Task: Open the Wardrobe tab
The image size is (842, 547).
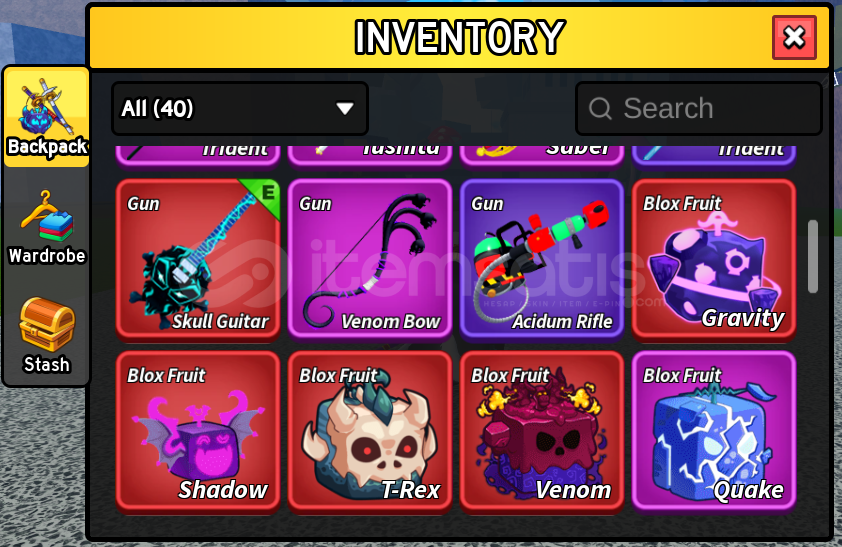Action: 47,227
